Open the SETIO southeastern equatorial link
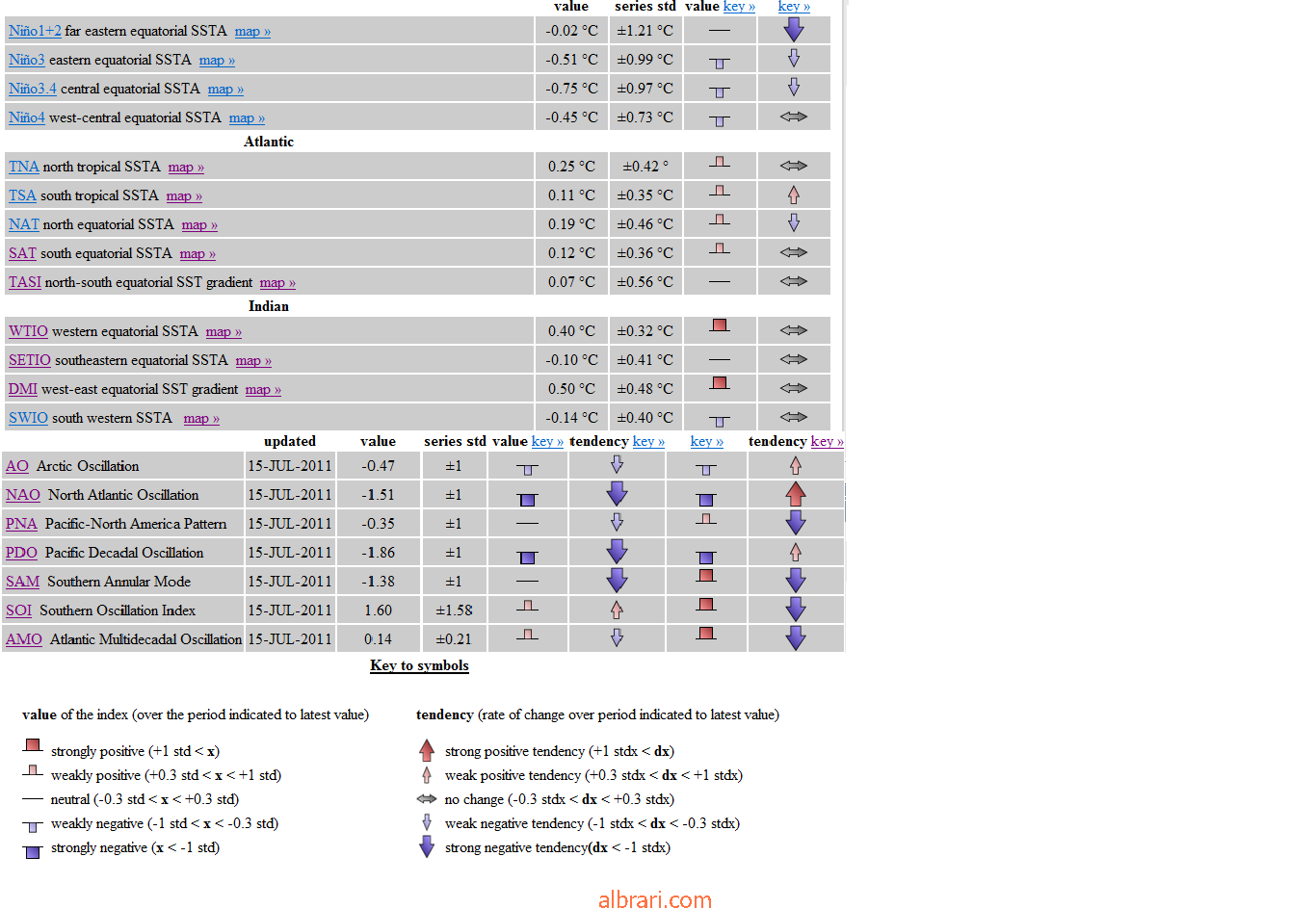Image resolution: width=1316 pixels, height=909 pixels. 30,360
